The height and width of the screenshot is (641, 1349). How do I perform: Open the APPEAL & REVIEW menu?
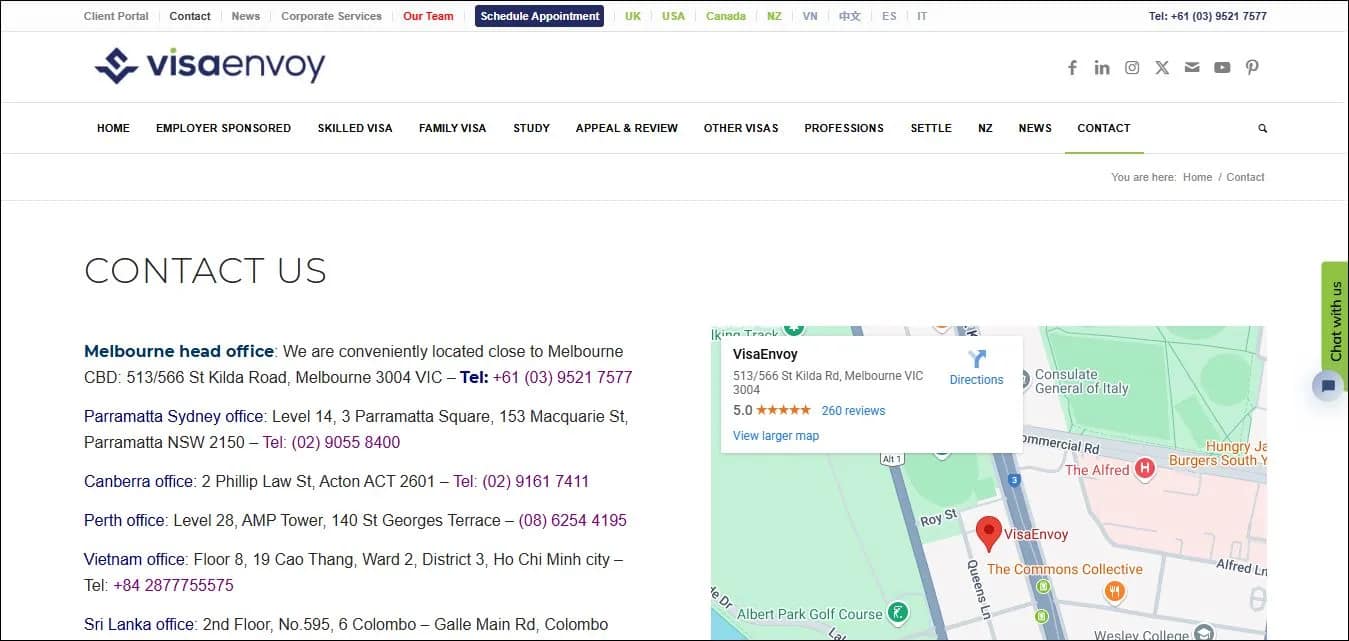[x=627, y=128]
